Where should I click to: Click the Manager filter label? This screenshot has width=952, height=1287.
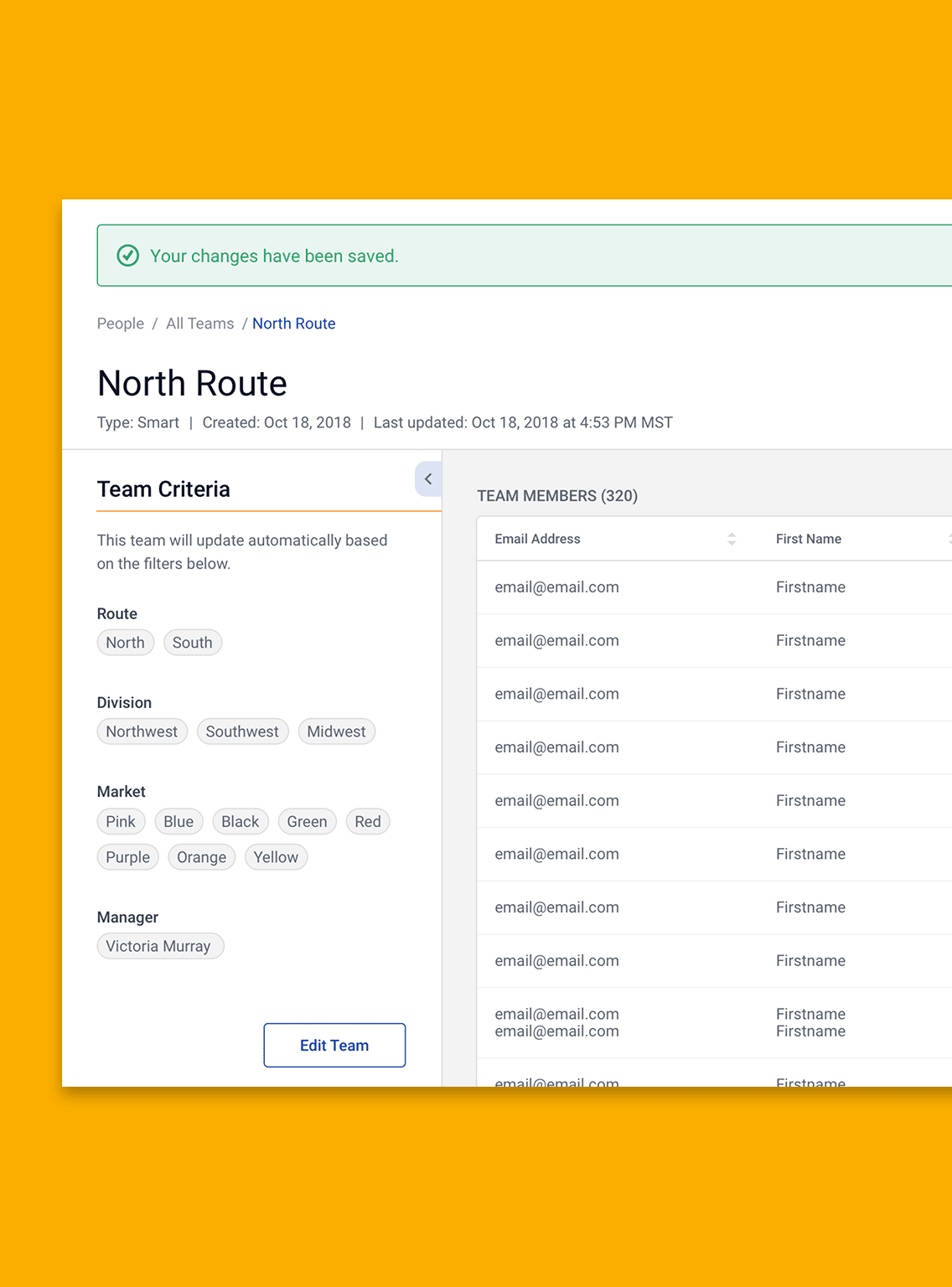click(127, 917)
